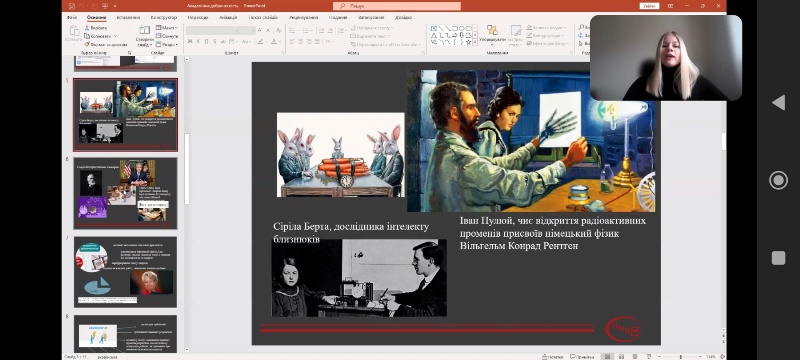Image resolution: width=800 pixels, height=360 pixels.
Task: Select the text box shape in the shapes gallery
Action: pyautogui.click(x=434, y=29)
